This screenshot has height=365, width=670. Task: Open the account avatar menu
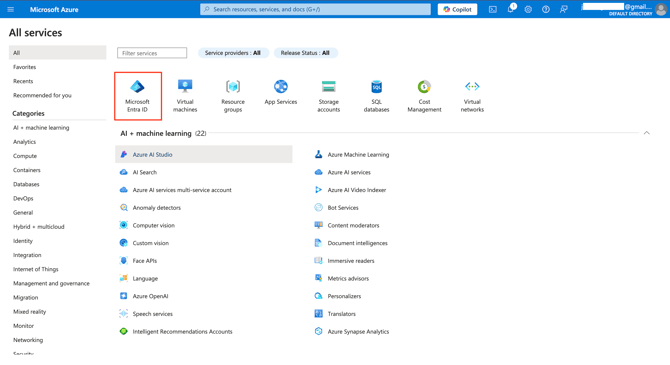(661, 9)
